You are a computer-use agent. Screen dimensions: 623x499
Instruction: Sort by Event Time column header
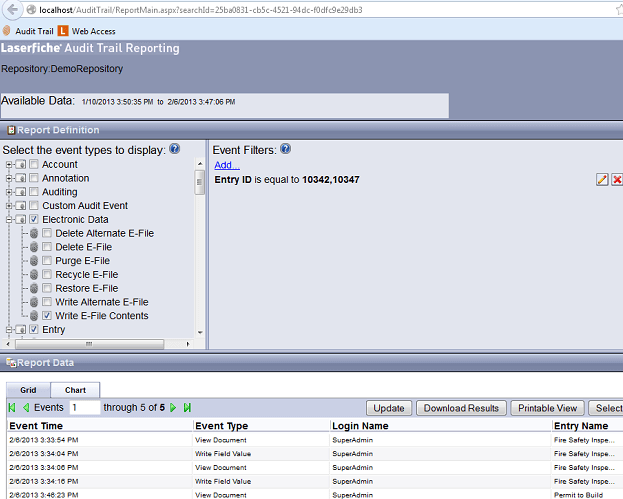point(36,426)
